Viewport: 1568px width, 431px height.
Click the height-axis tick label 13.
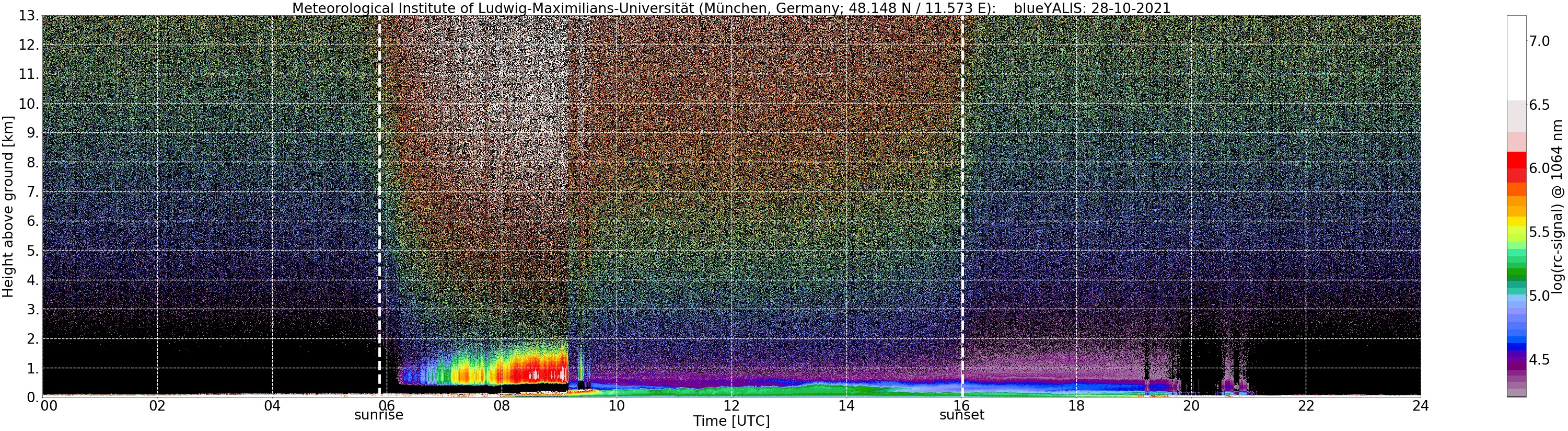pyautogui.click(x=29, y=16)
